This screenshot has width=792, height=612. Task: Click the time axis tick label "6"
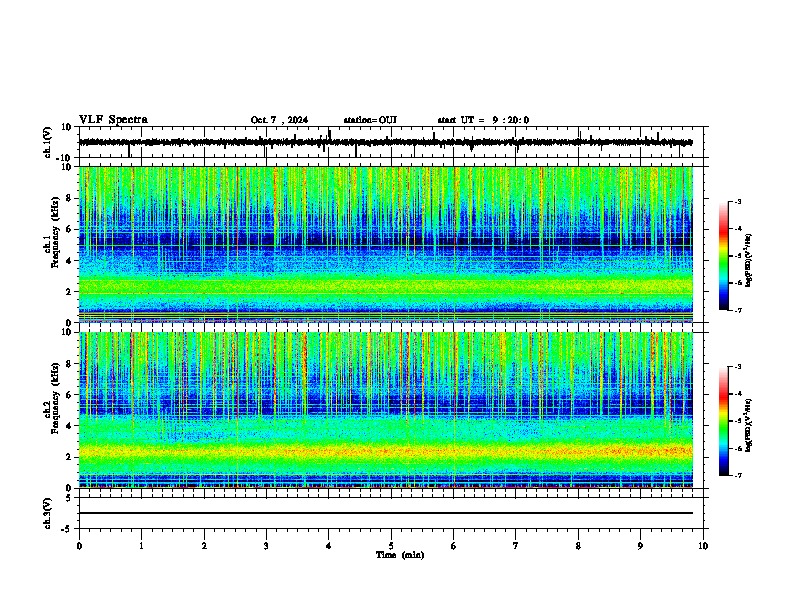coord(453,546)
